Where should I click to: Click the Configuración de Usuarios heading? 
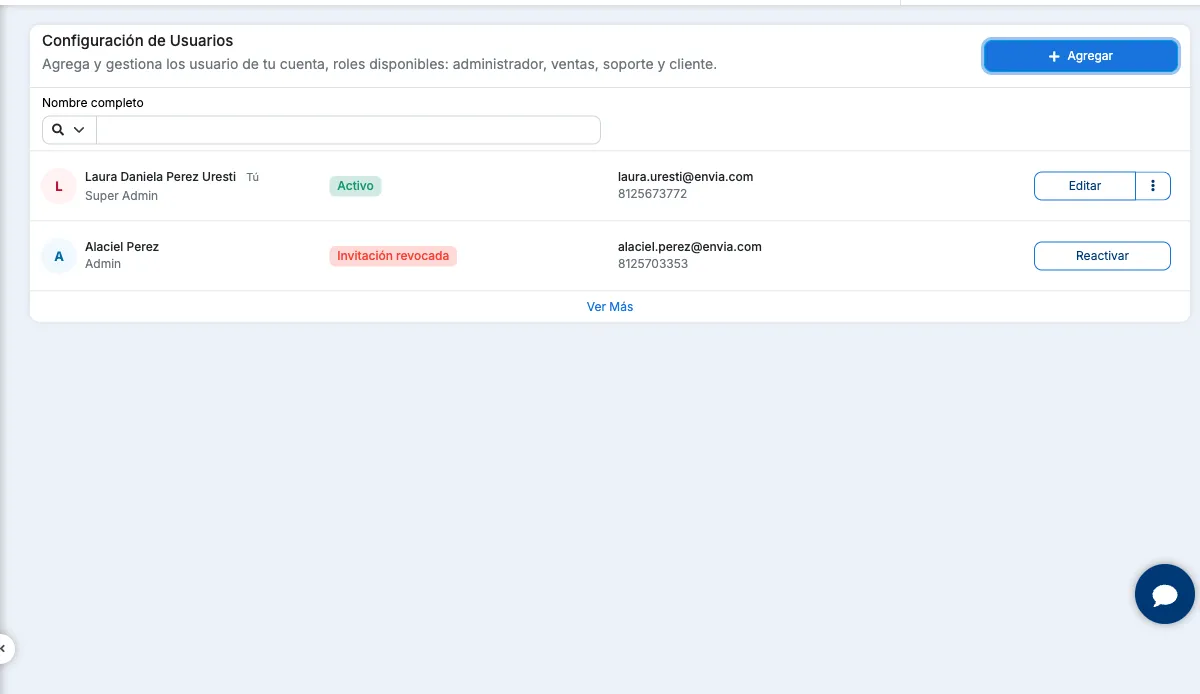tap(137, 41)
